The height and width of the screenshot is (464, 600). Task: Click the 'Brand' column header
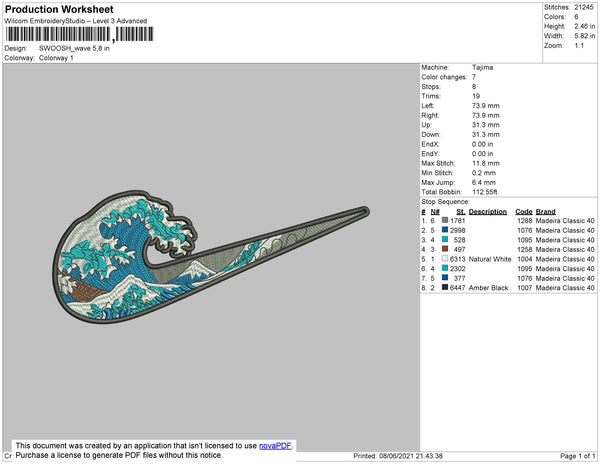tap(546, 212)
